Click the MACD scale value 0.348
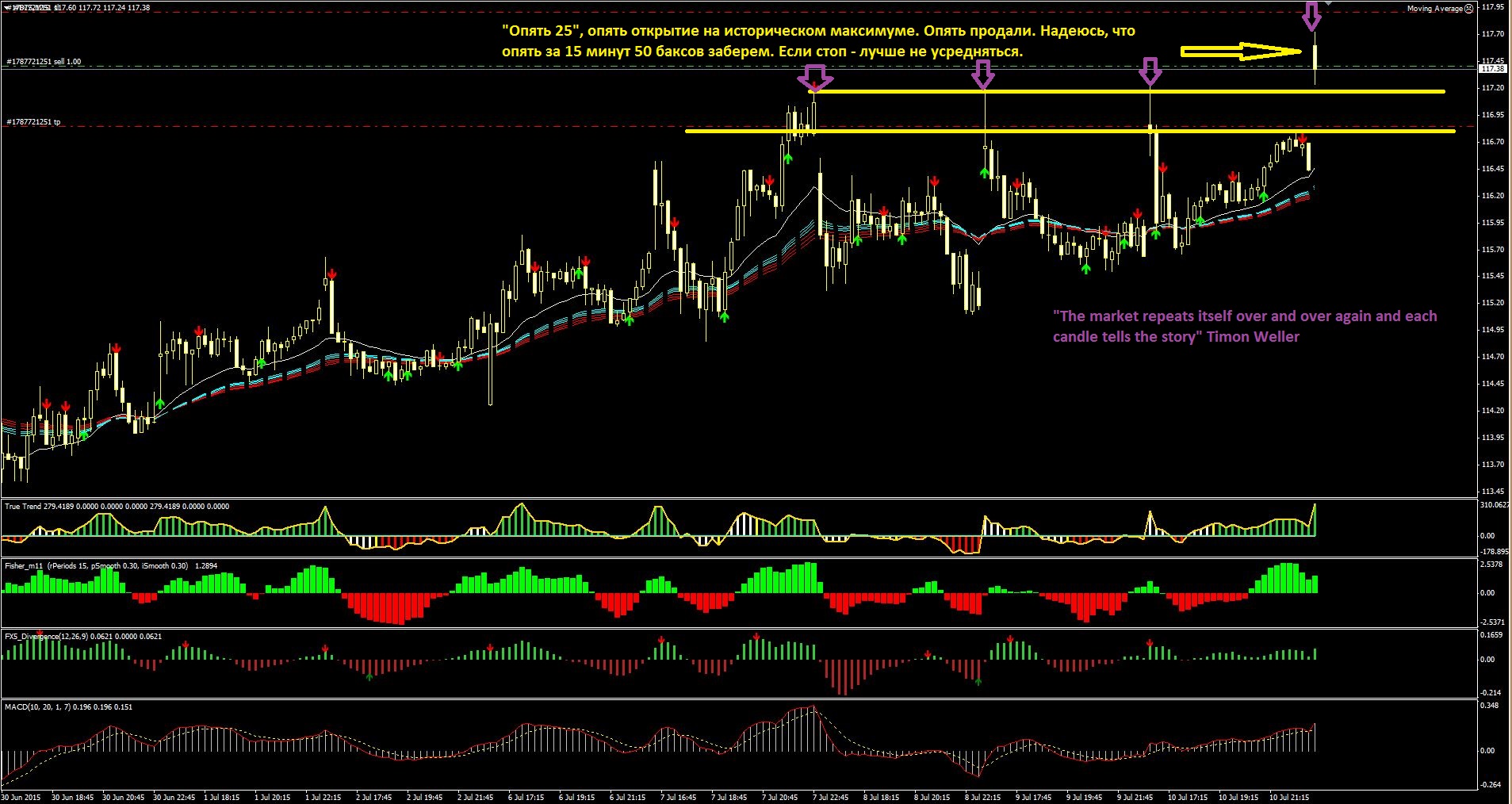 [x=1490, y=706]
